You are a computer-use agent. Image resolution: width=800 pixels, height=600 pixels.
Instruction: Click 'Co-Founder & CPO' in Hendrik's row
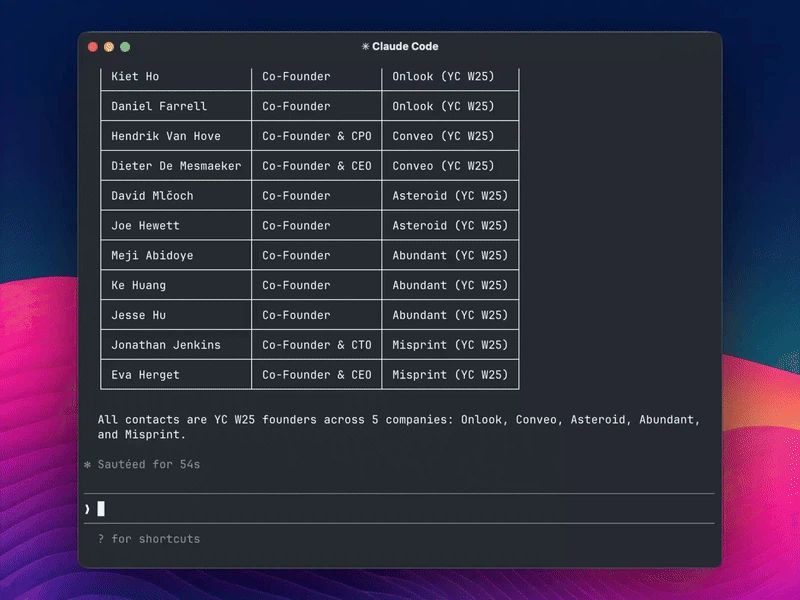(317, 136)
